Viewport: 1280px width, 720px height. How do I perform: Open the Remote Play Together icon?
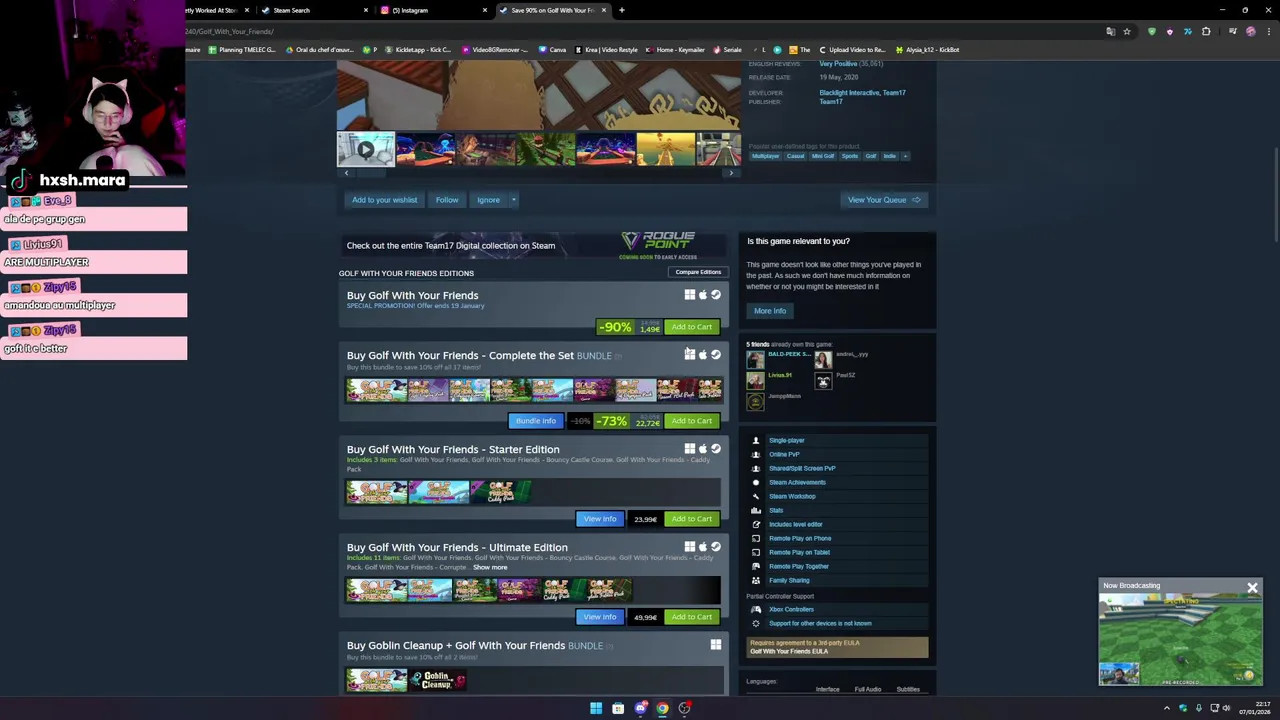(x=756, y=566)
